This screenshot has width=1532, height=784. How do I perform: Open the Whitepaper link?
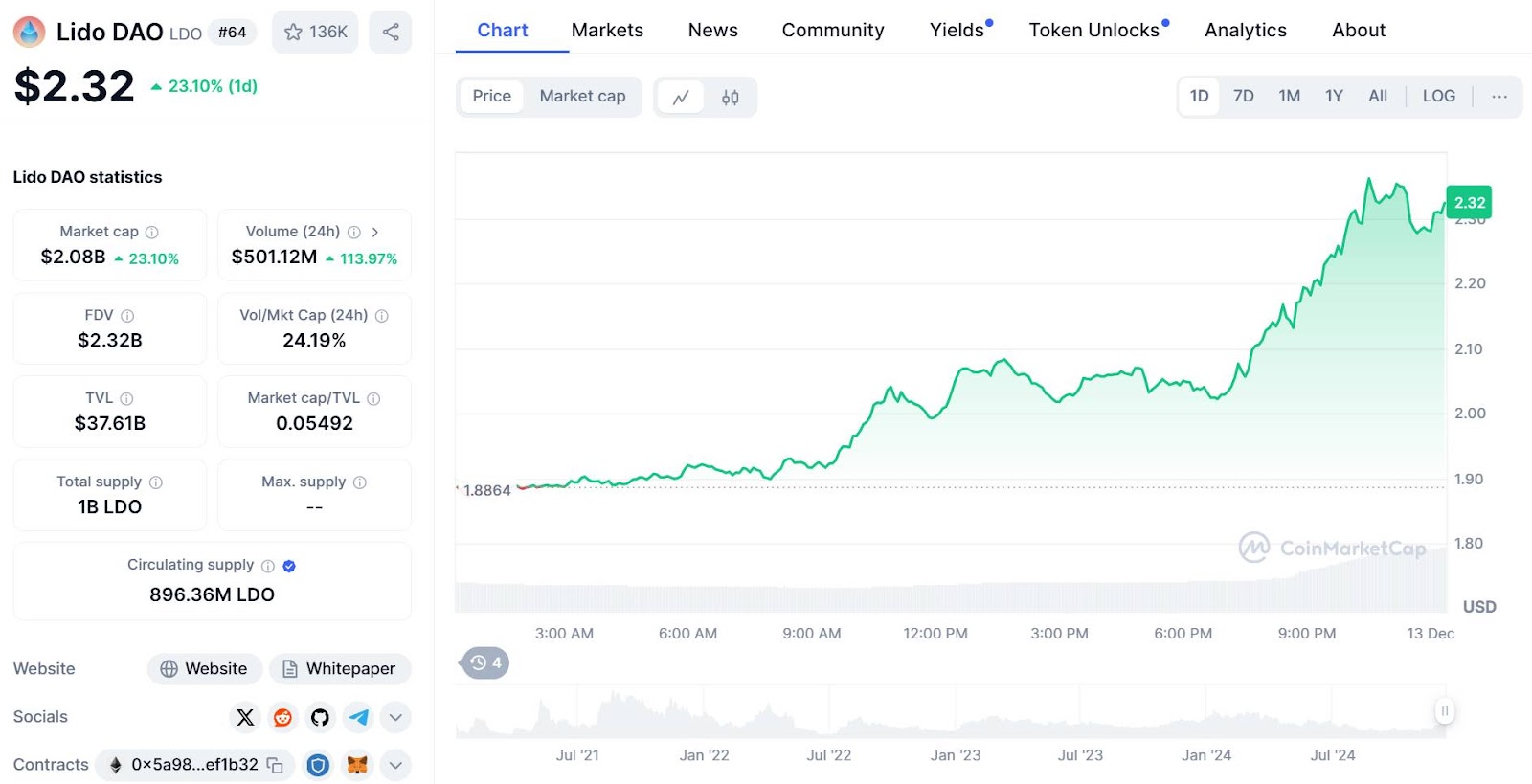pyautogui.click(x=340, y=669)
